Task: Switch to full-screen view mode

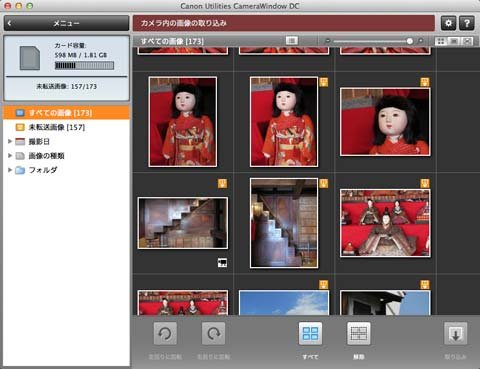Action: pos(467,41)
